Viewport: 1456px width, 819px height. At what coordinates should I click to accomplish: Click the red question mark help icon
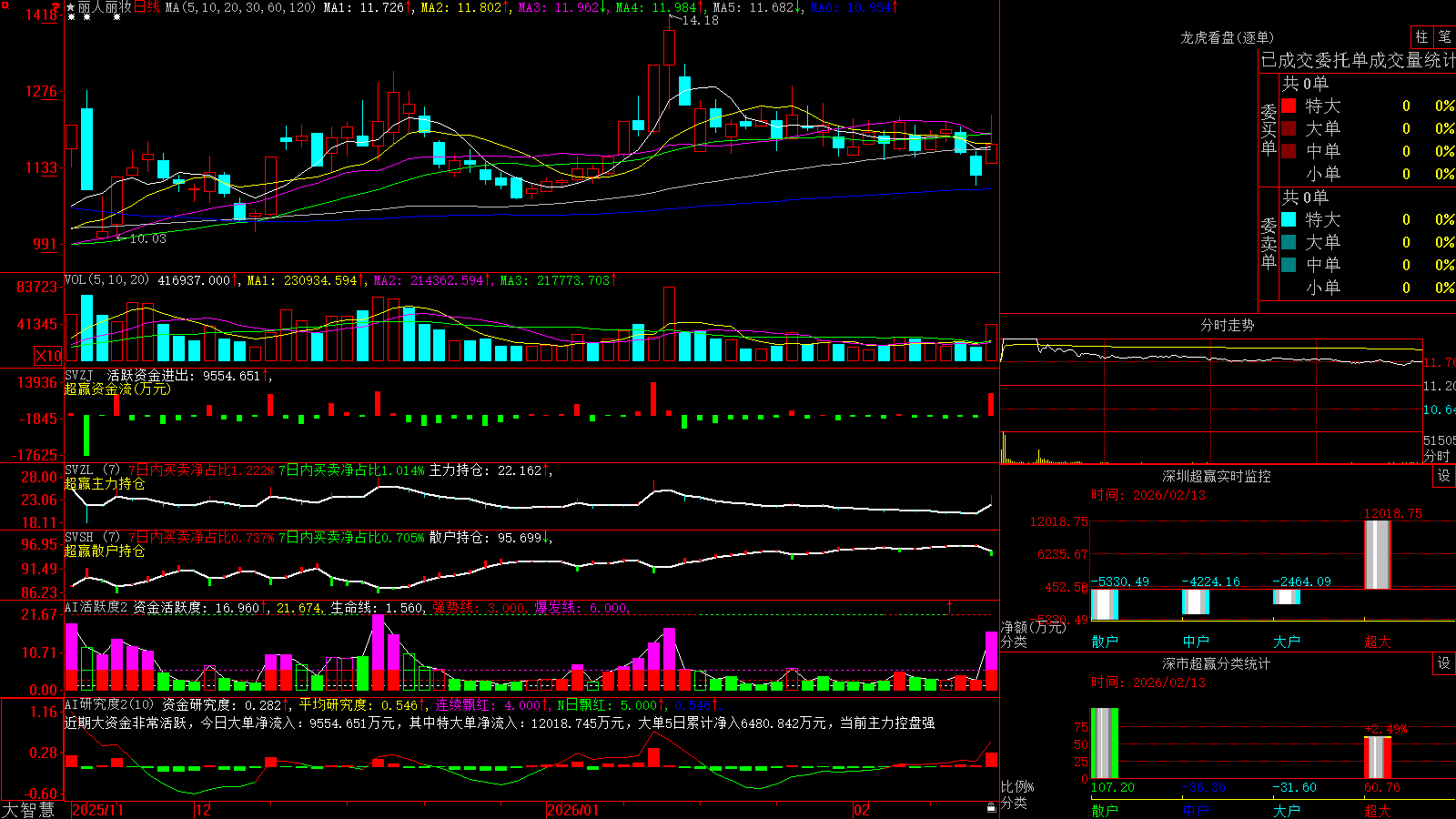coord(56,7)
